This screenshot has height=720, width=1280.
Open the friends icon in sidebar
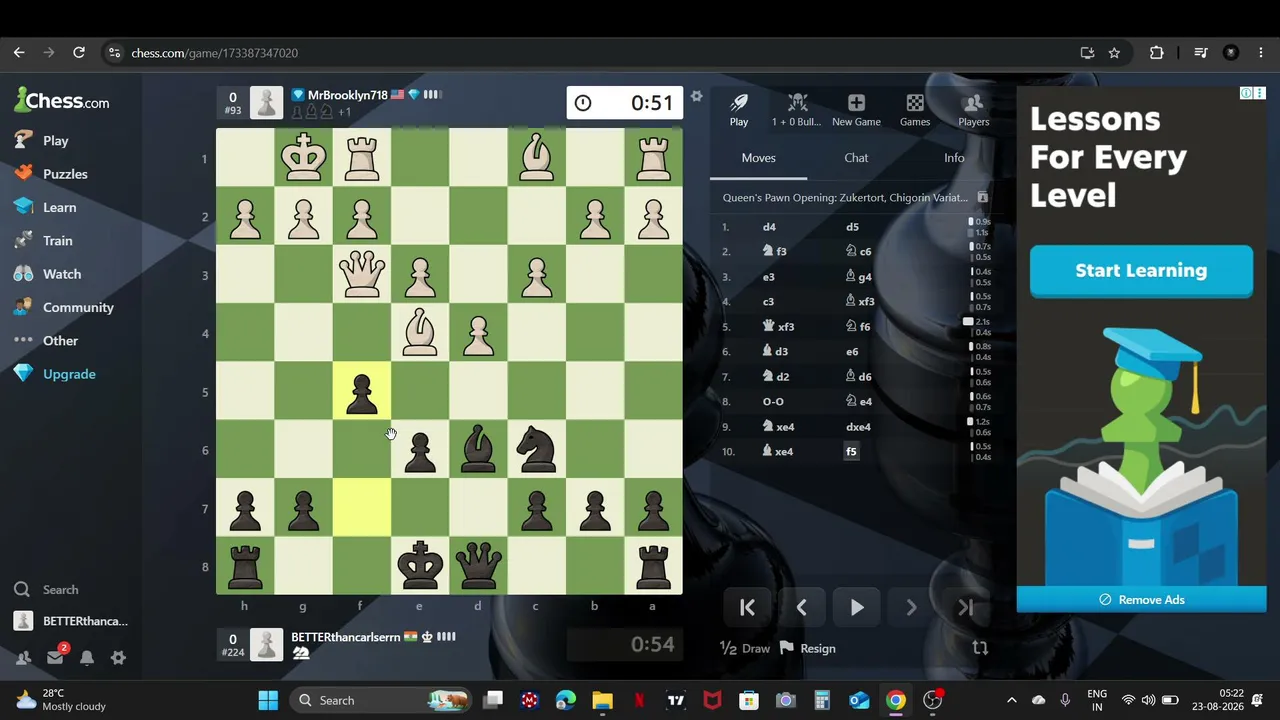tap(23, 658)
